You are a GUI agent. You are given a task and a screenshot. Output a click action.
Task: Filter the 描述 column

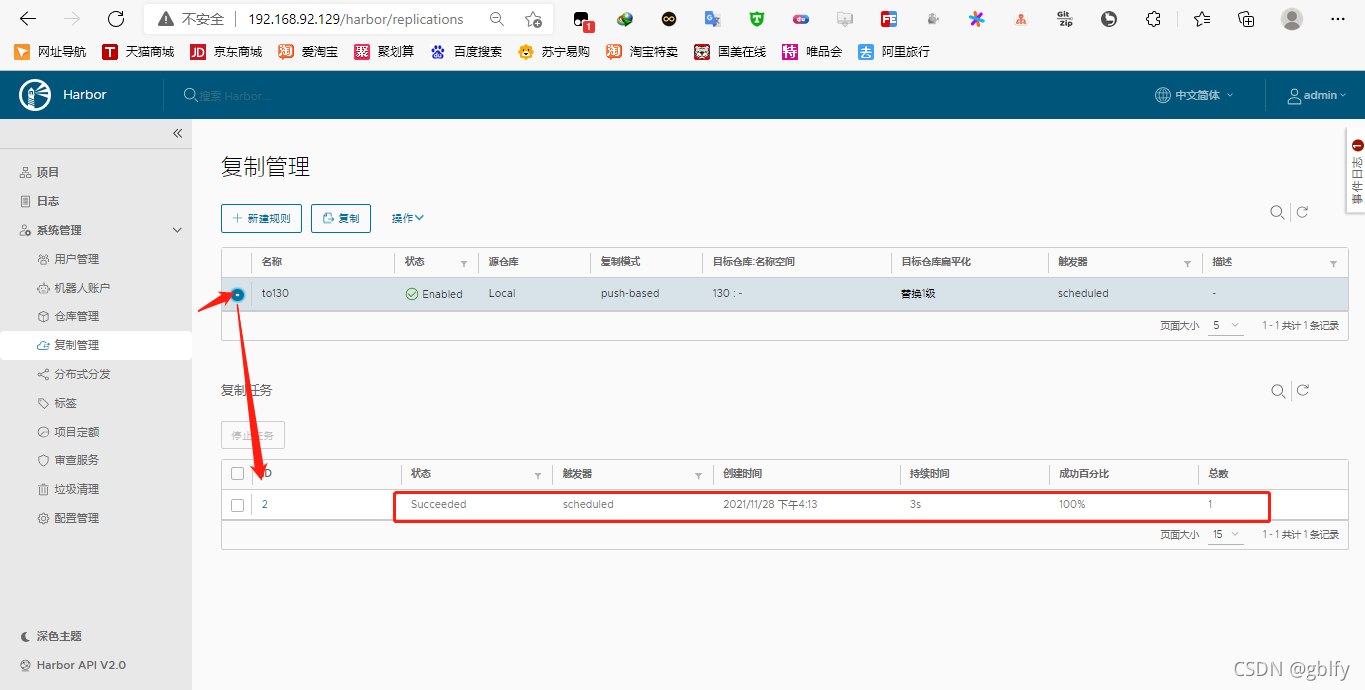(1333, 263)
